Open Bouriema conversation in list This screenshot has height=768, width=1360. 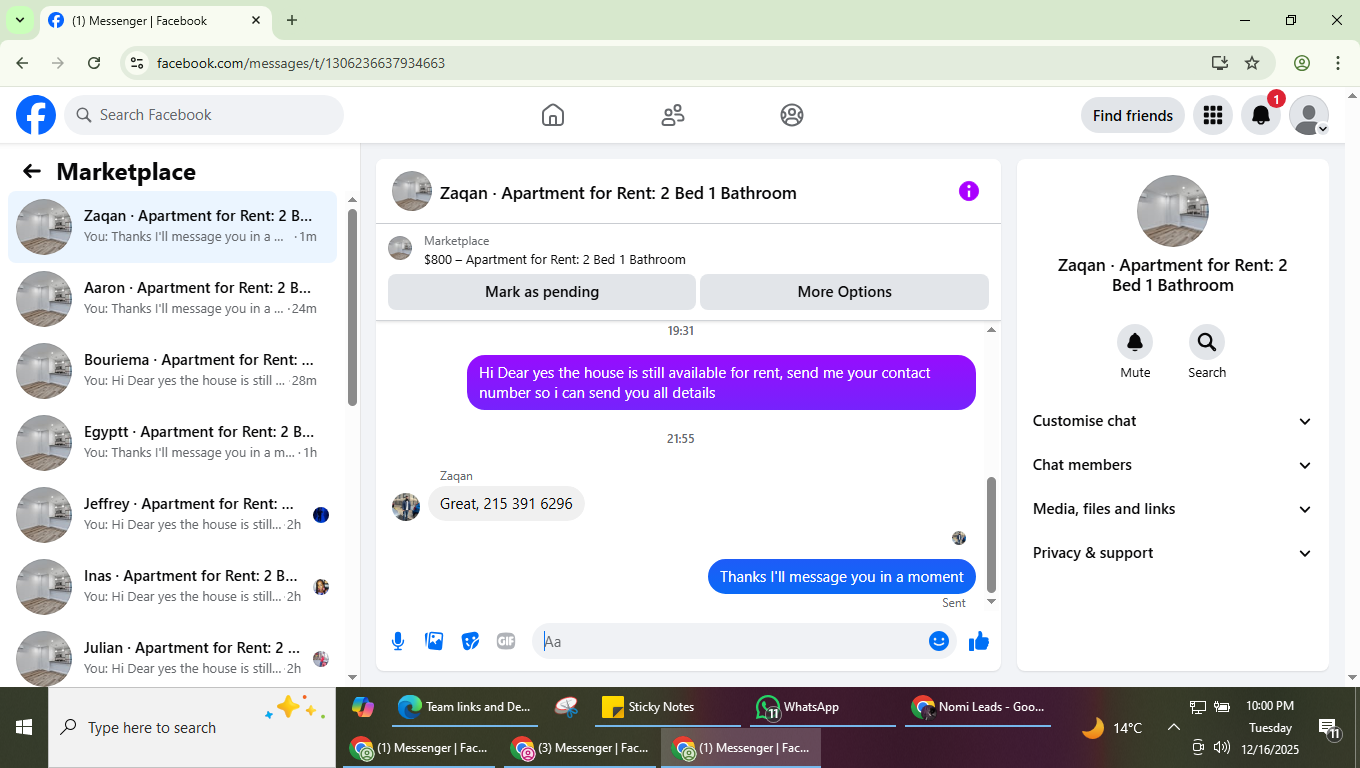[172, 371]
